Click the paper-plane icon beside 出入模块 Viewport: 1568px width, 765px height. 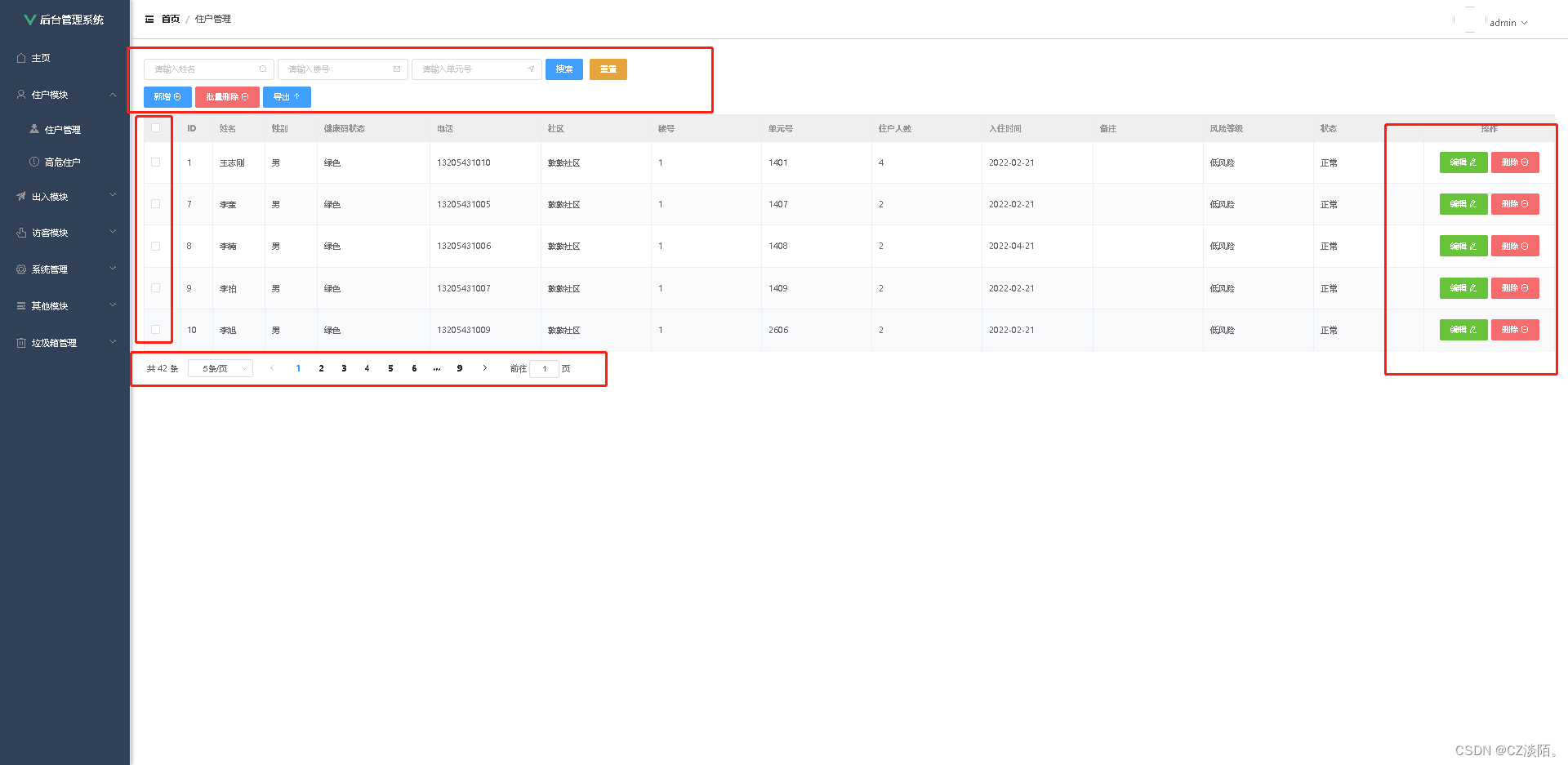click(21, 196)
